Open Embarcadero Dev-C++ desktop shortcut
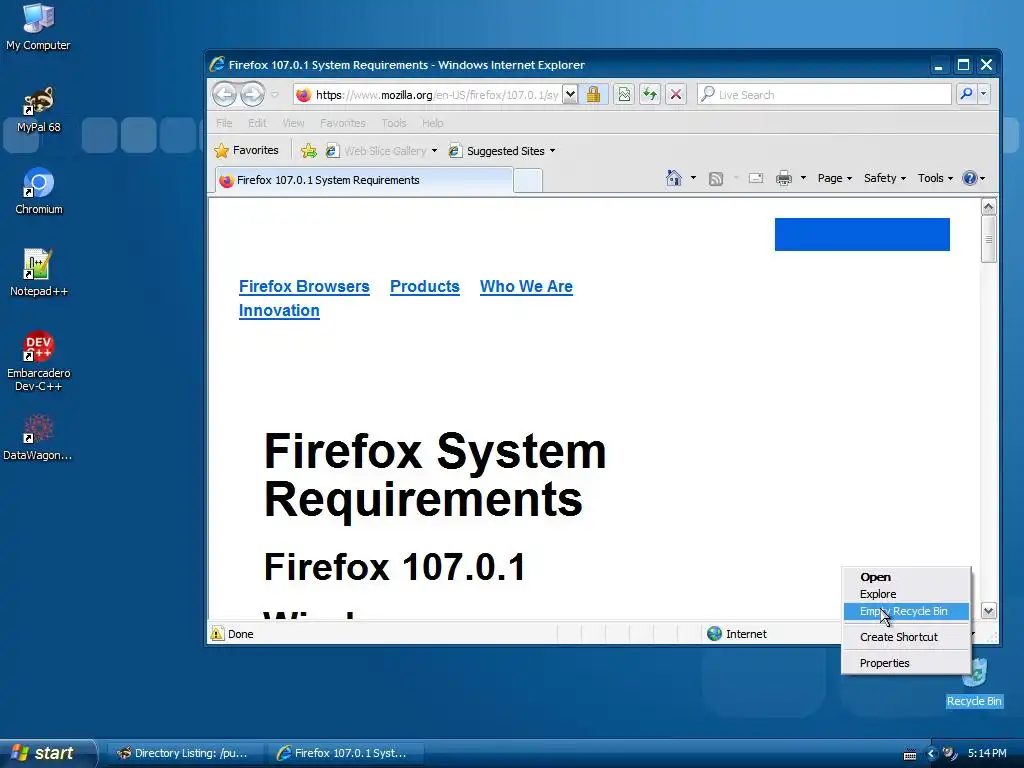 39,361
